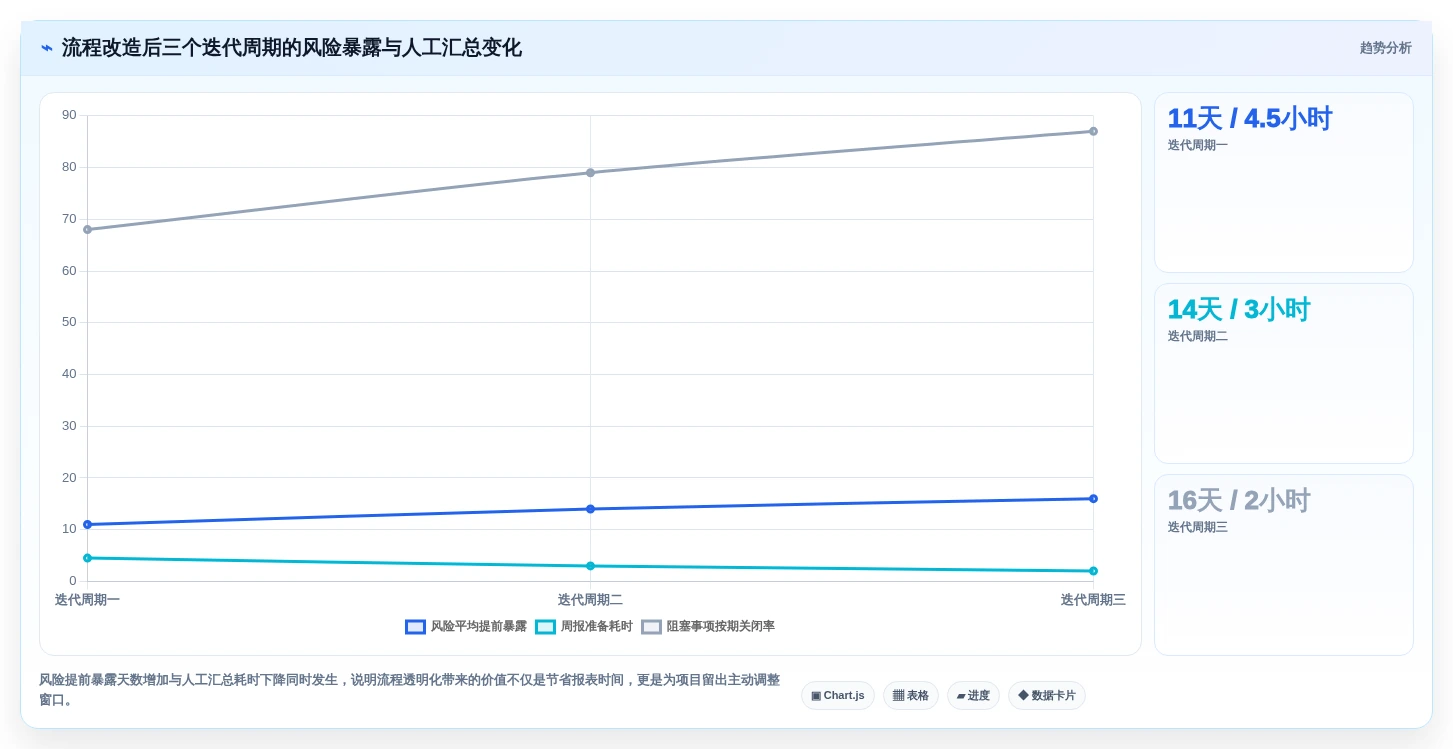The image size is (1453, 749).
Task: Click the 周报准备耗时 legend label
Action: (x=596, y=627)
